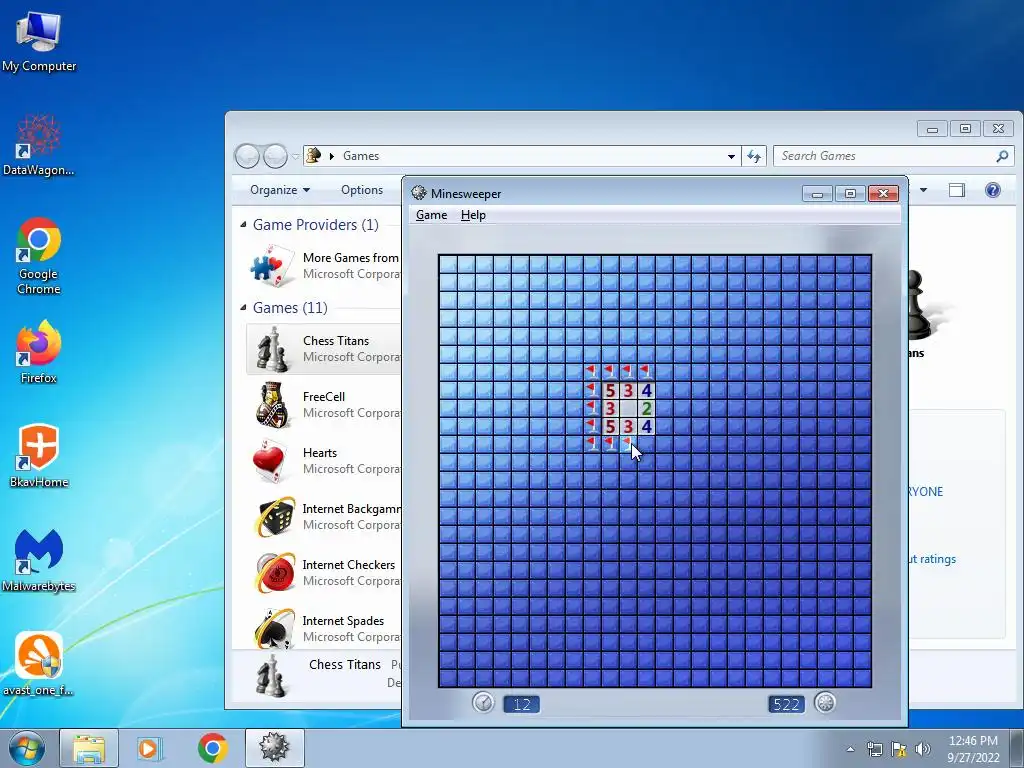Select the Internet Checkers icon
This screenshot has height=768, width=1024.
tap(274, 573)
